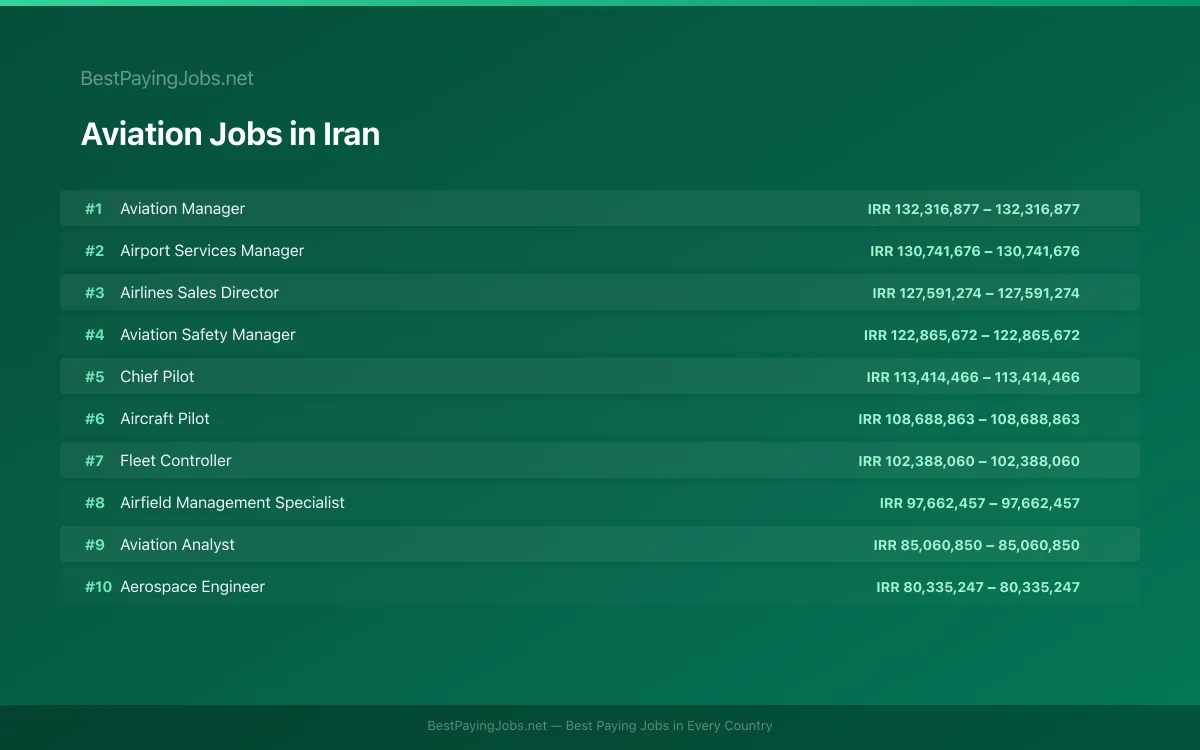Click the Aircraft Pilot job title
Screen dimensions: 1200x750
[x=165, y=419]
